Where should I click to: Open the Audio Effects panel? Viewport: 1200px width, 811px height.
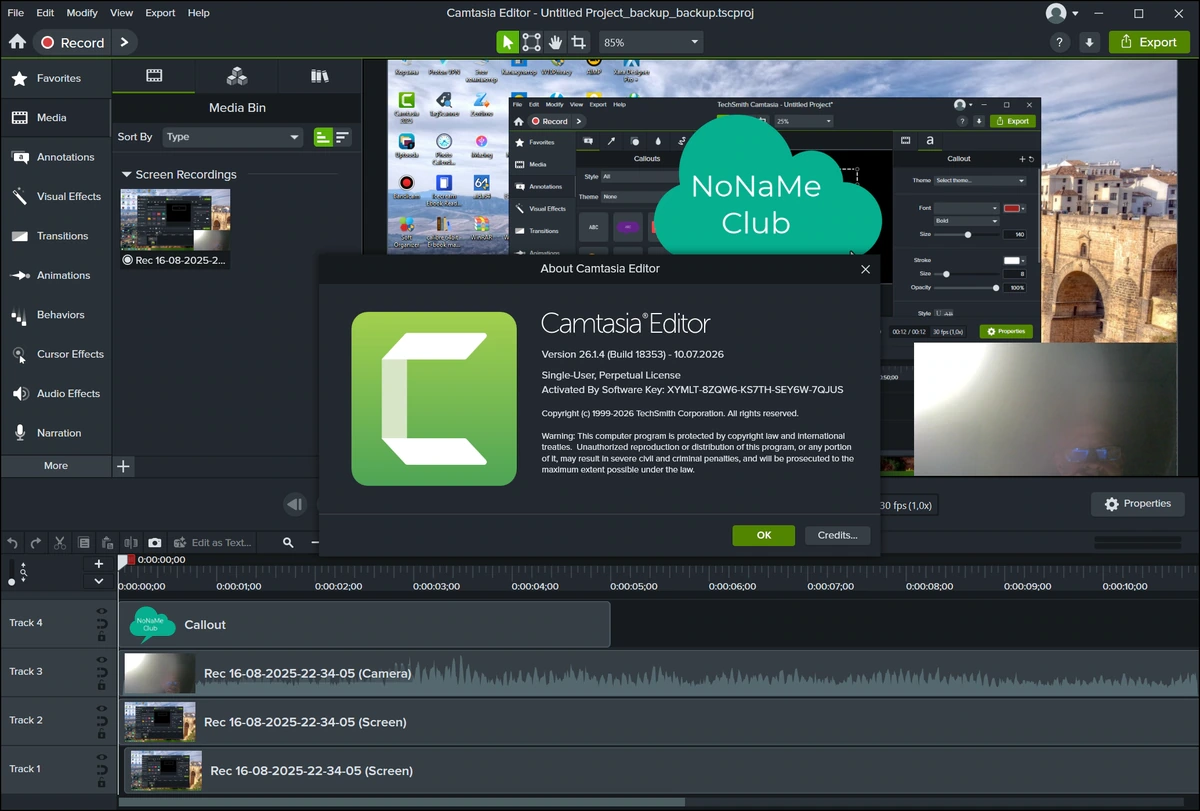[56, 394]
